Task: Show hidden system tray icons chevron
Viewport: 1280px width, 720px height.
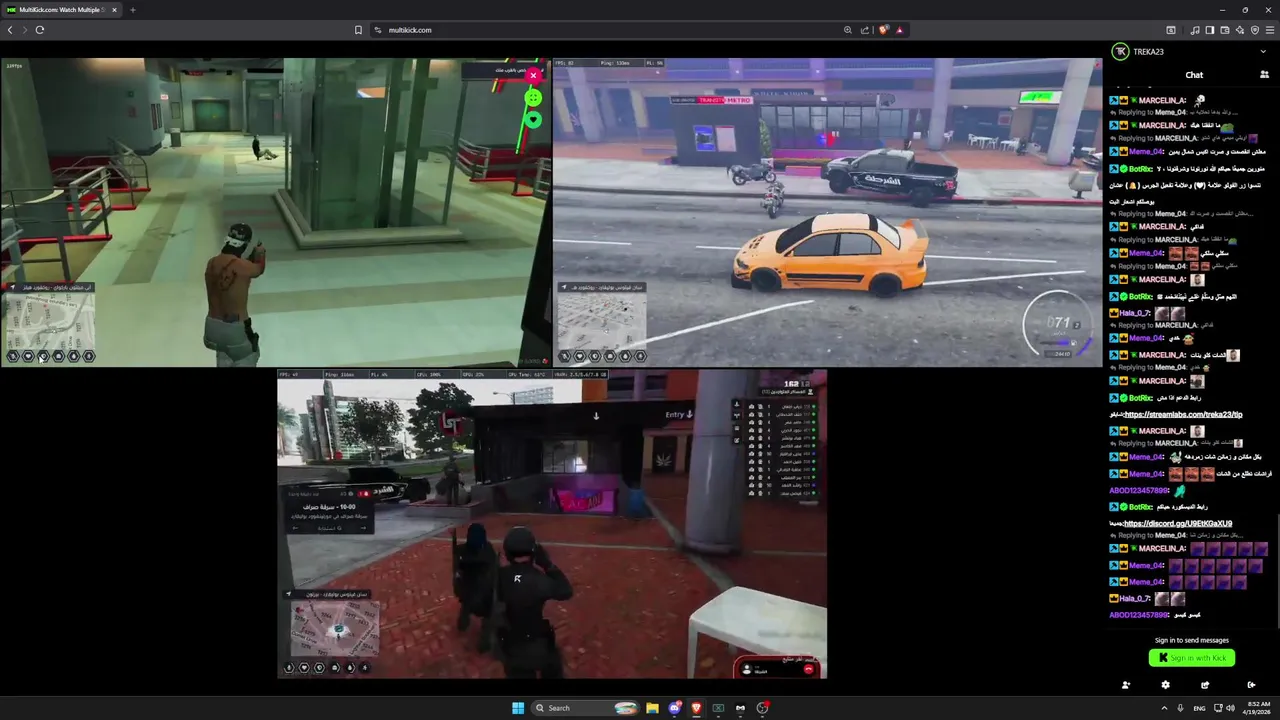Action: coord(1166,708)
